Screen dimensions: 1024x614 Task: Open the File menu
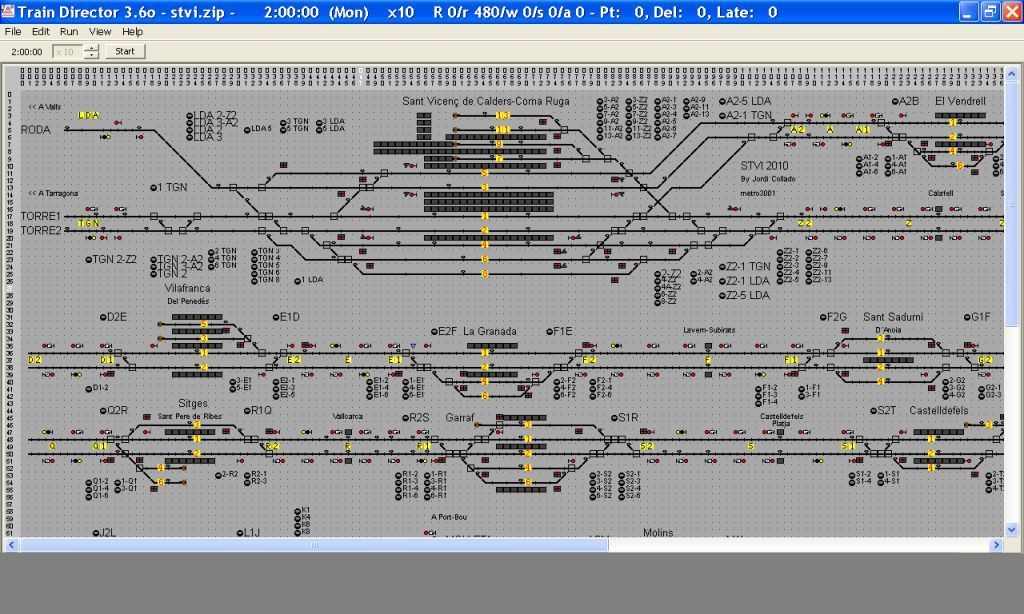point(13,32)
